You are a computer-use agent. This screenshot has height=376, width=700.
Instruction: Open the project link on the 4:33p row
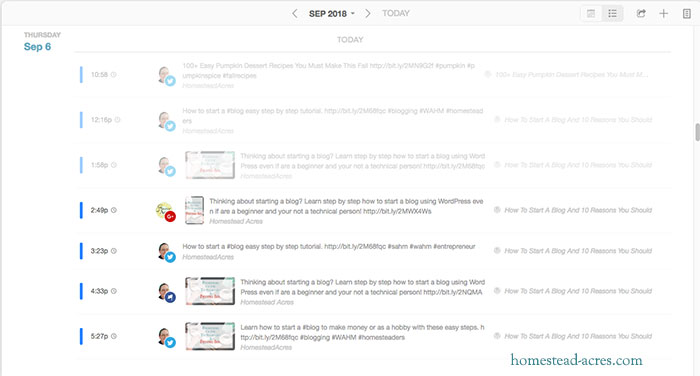(578, 291)
